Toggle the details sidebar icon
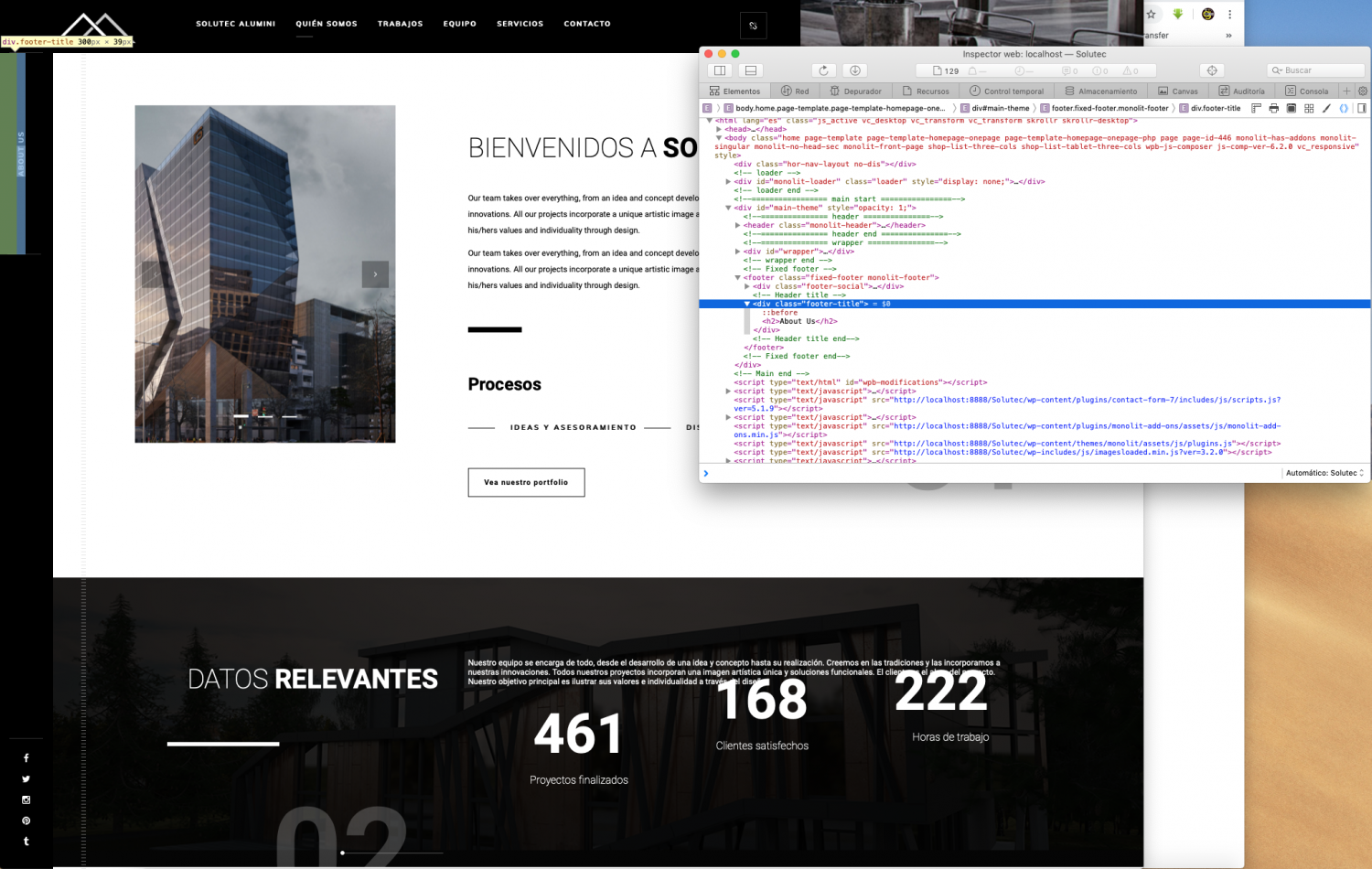Screen dimensions: 1372x869 tap(1362, 108)
